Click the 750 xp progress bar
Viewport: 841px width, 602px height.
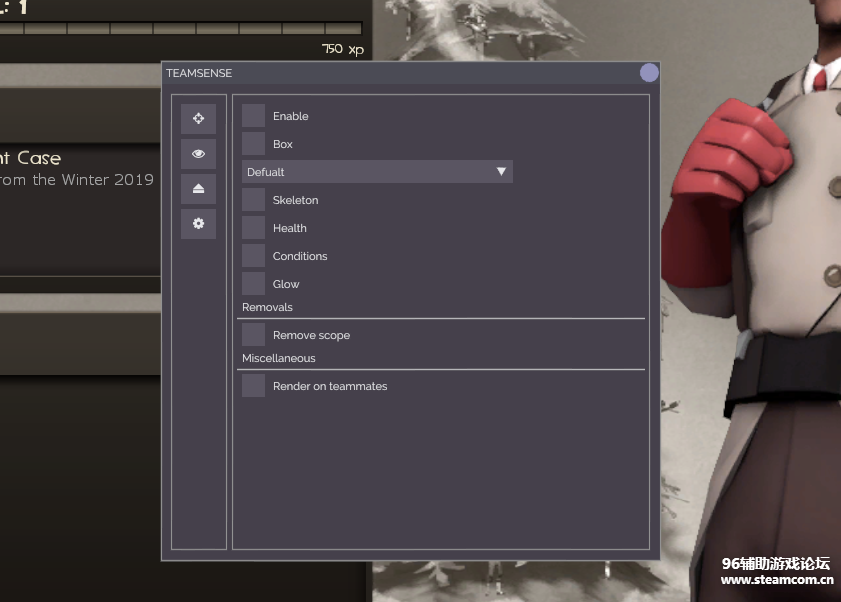(x=180, y=28)
